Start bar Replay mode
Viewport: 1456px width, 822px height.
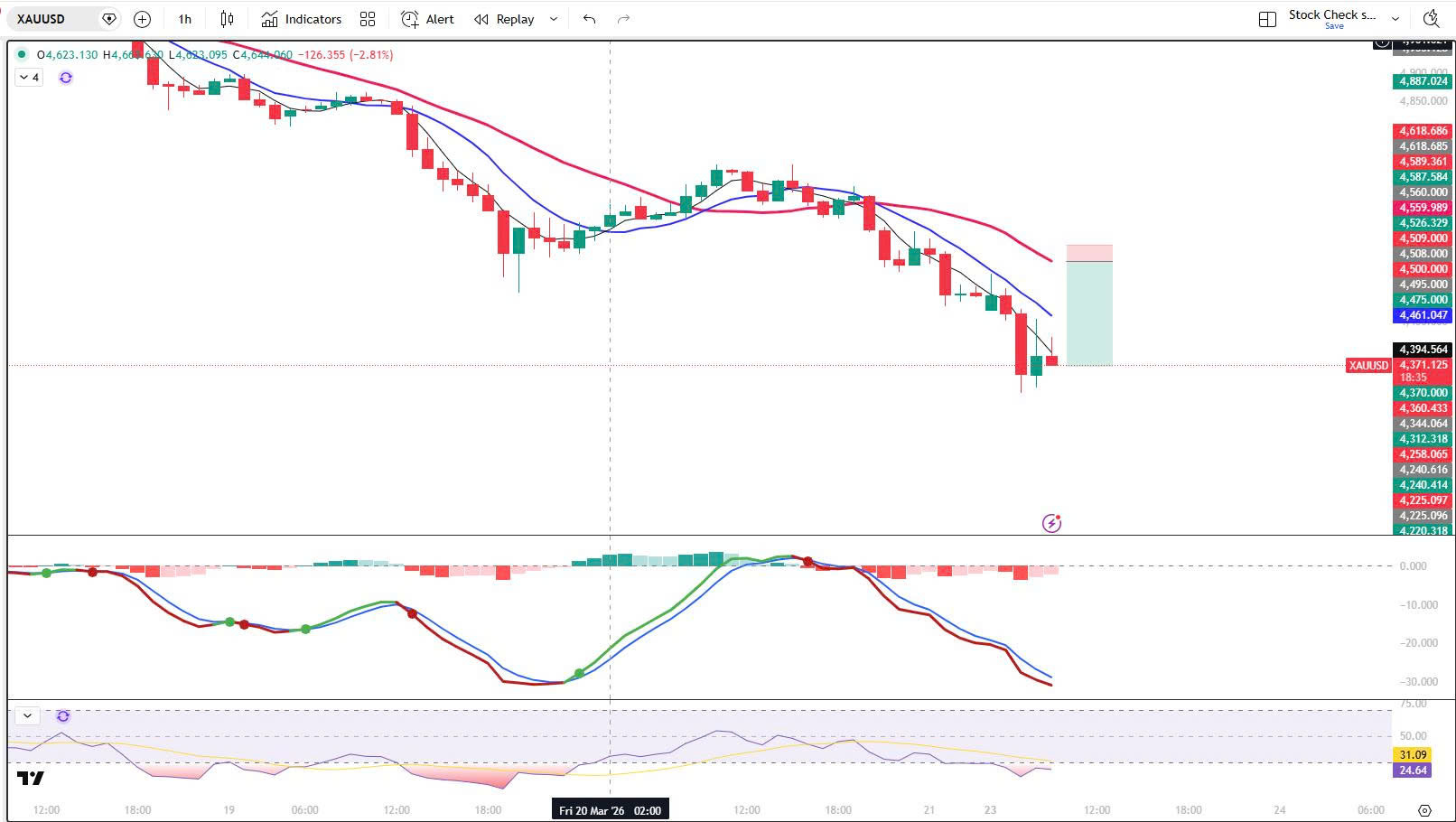click(505, 19)
